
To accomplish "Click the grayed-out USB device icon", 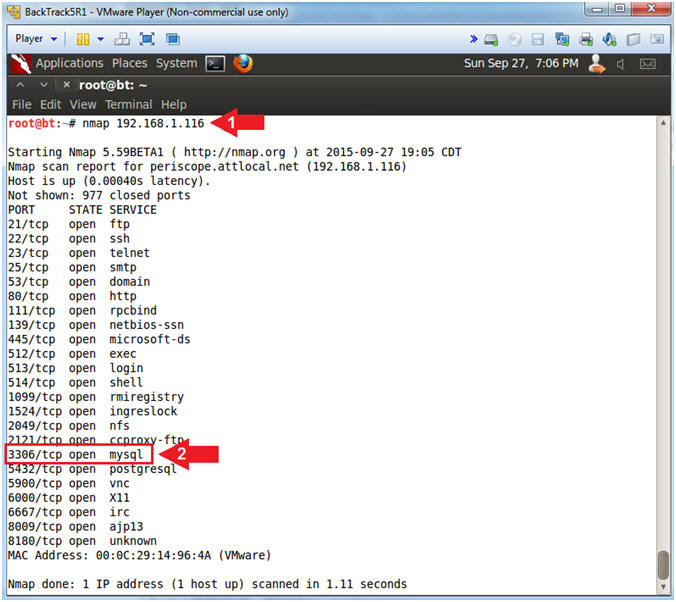I will click(x=633, y=40).
